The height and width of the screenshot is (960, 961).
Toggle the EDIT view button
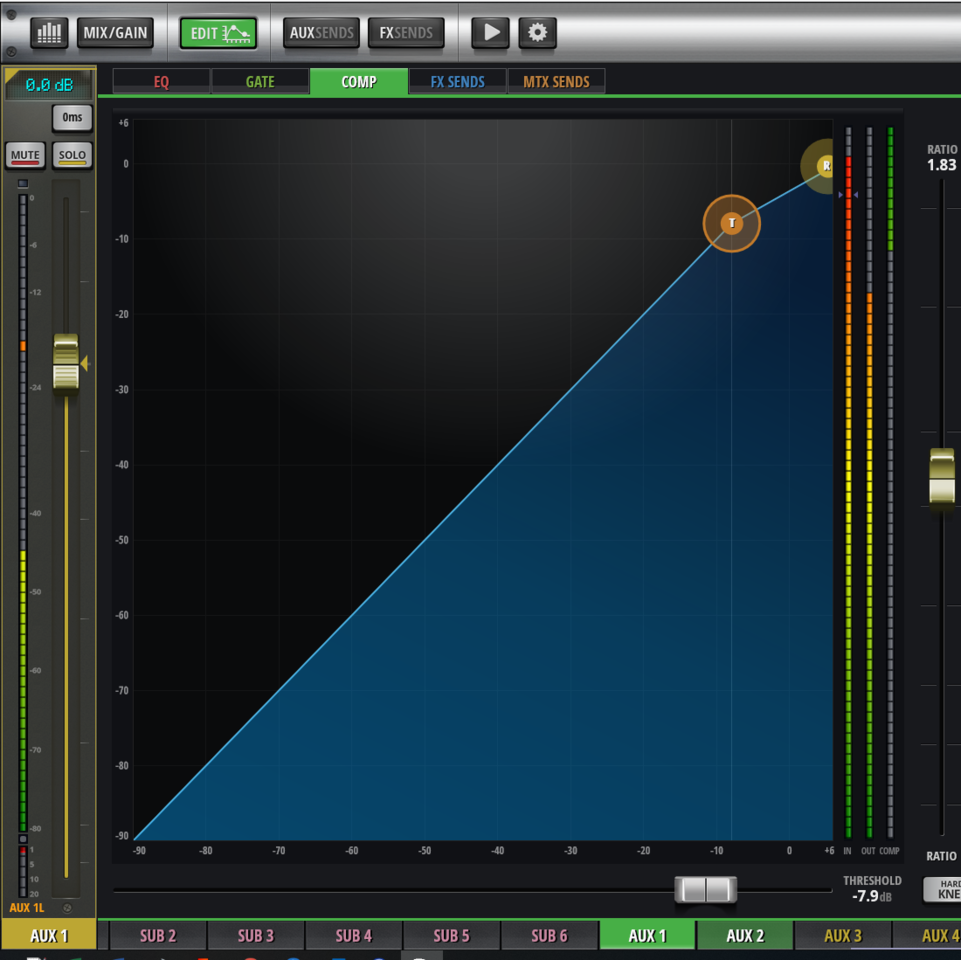tap(218, 32)
